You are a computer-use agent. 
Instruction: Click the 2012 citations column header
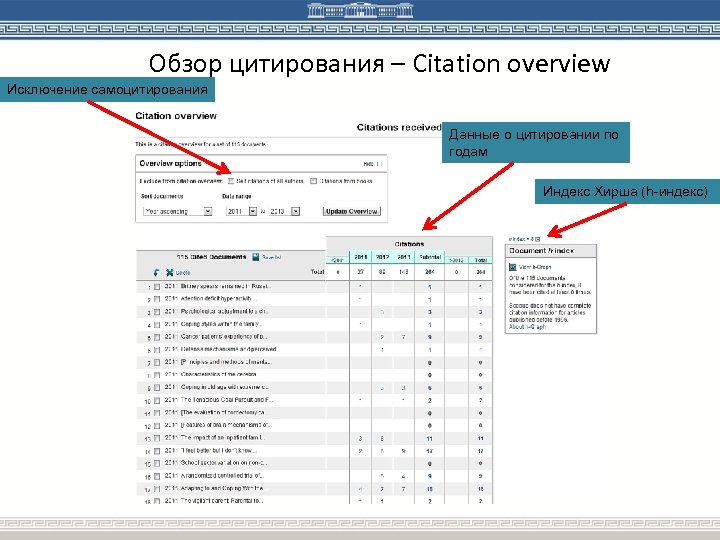(382, 257)
